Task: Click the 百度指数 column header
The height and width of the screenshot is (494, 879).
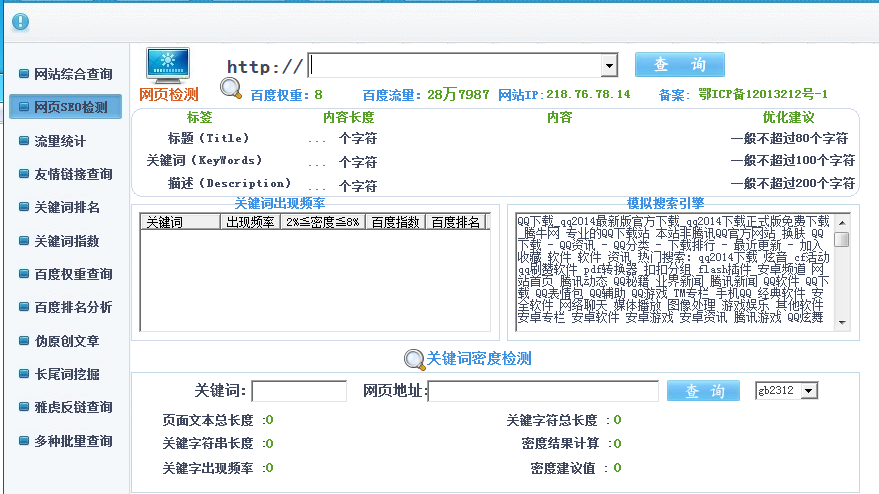Action: 396,222
